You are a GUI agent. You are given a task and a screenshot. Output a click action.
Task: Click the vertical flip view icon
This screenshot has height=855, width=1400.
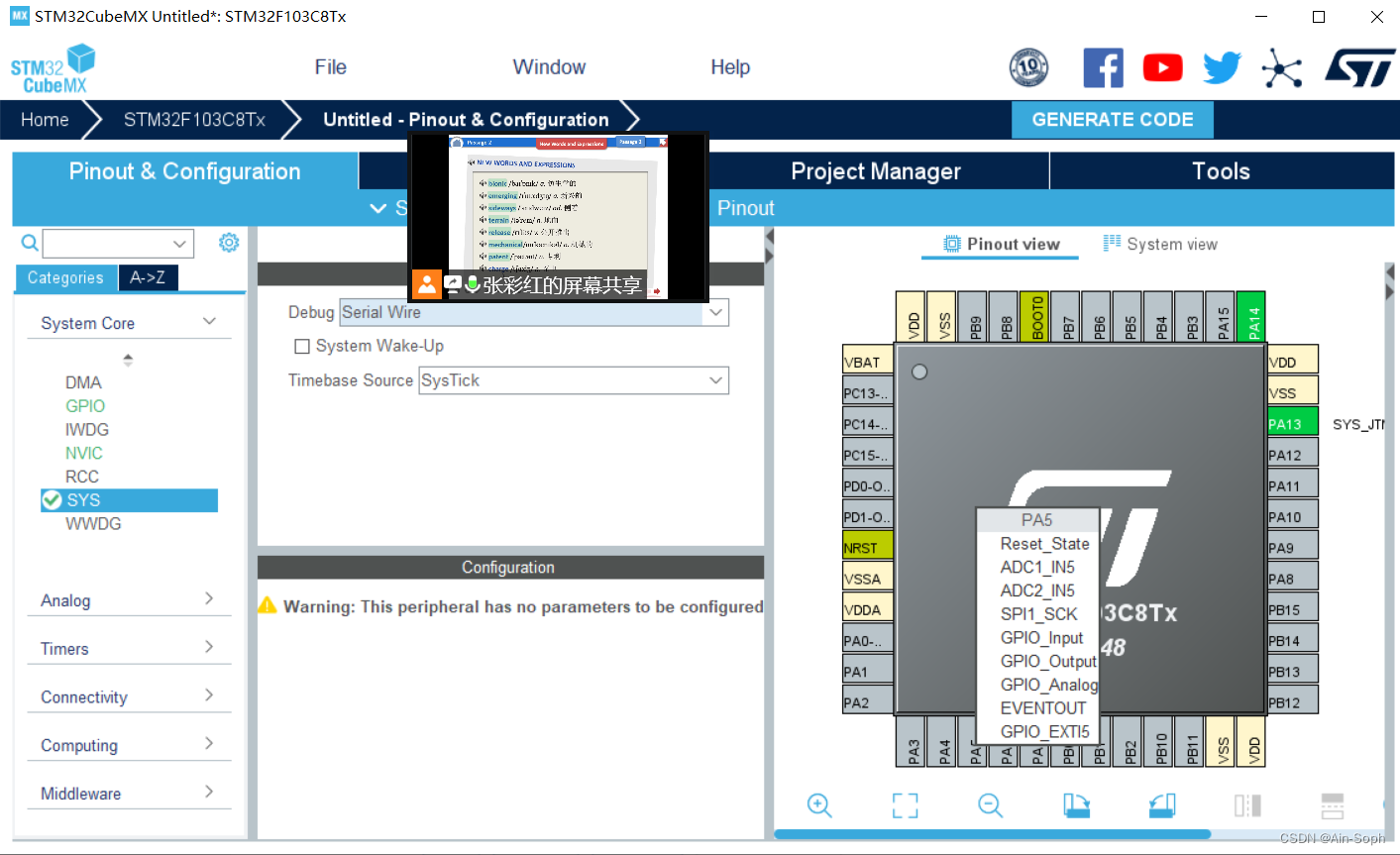[x=1247, y=805]
